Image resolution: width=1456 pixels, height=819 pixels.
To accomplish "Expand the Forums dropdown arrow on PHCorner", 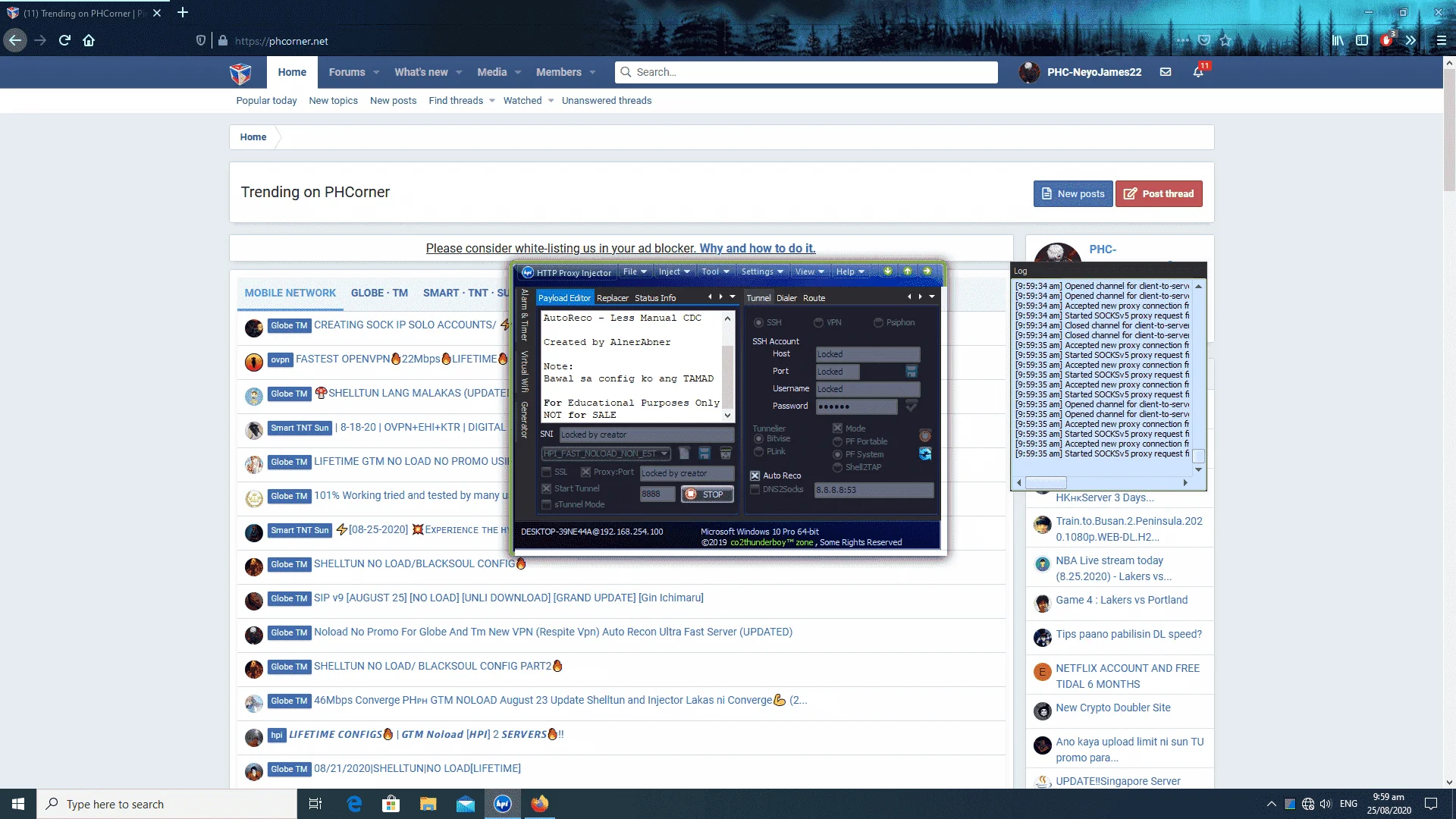I will point(376,73).
